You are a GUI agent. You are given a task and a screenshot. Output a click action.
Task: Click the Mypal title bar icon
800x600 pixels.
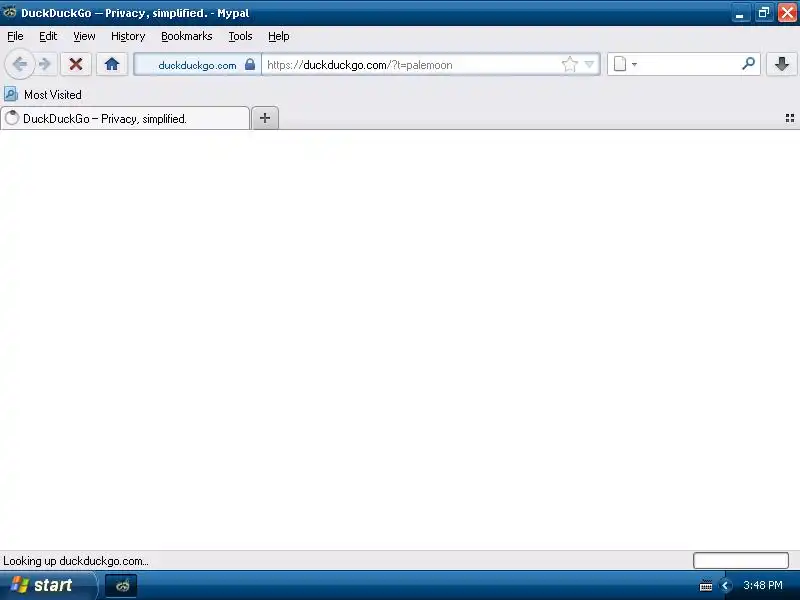pos(10,12)
